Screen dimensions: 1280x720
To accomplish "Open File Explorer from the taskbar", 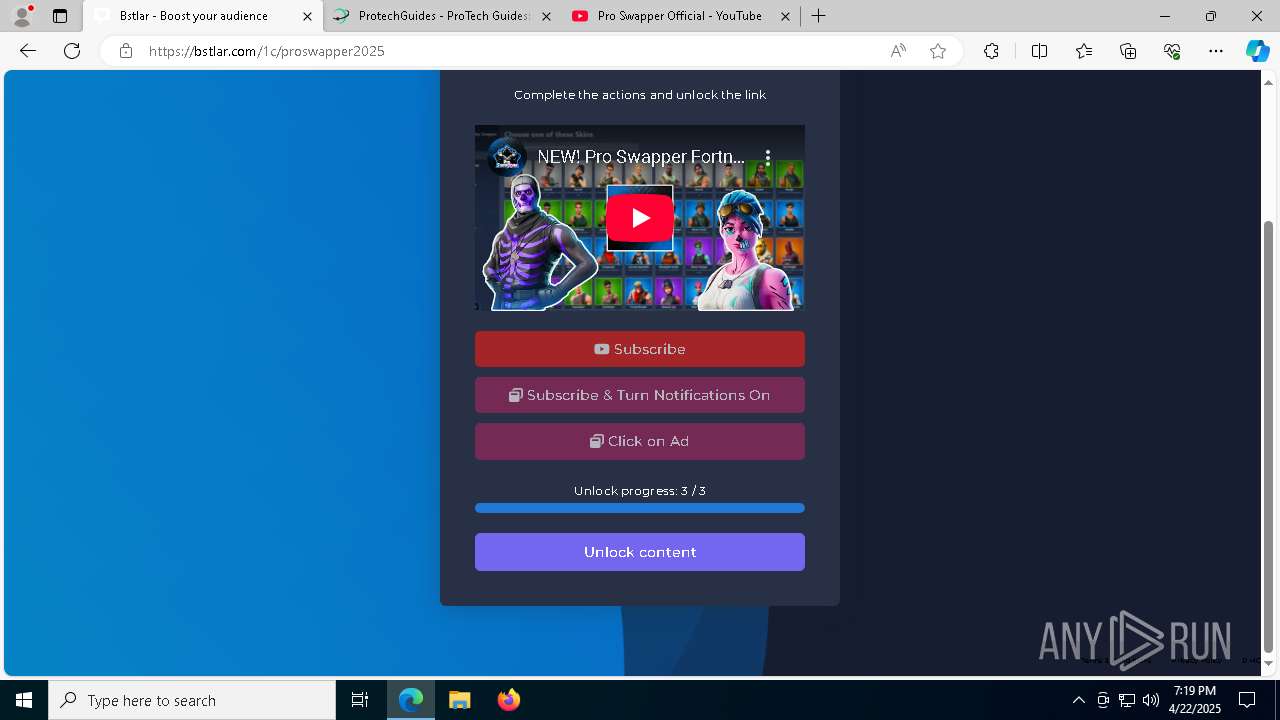I will pyautogui.click(x=459, y=700).
